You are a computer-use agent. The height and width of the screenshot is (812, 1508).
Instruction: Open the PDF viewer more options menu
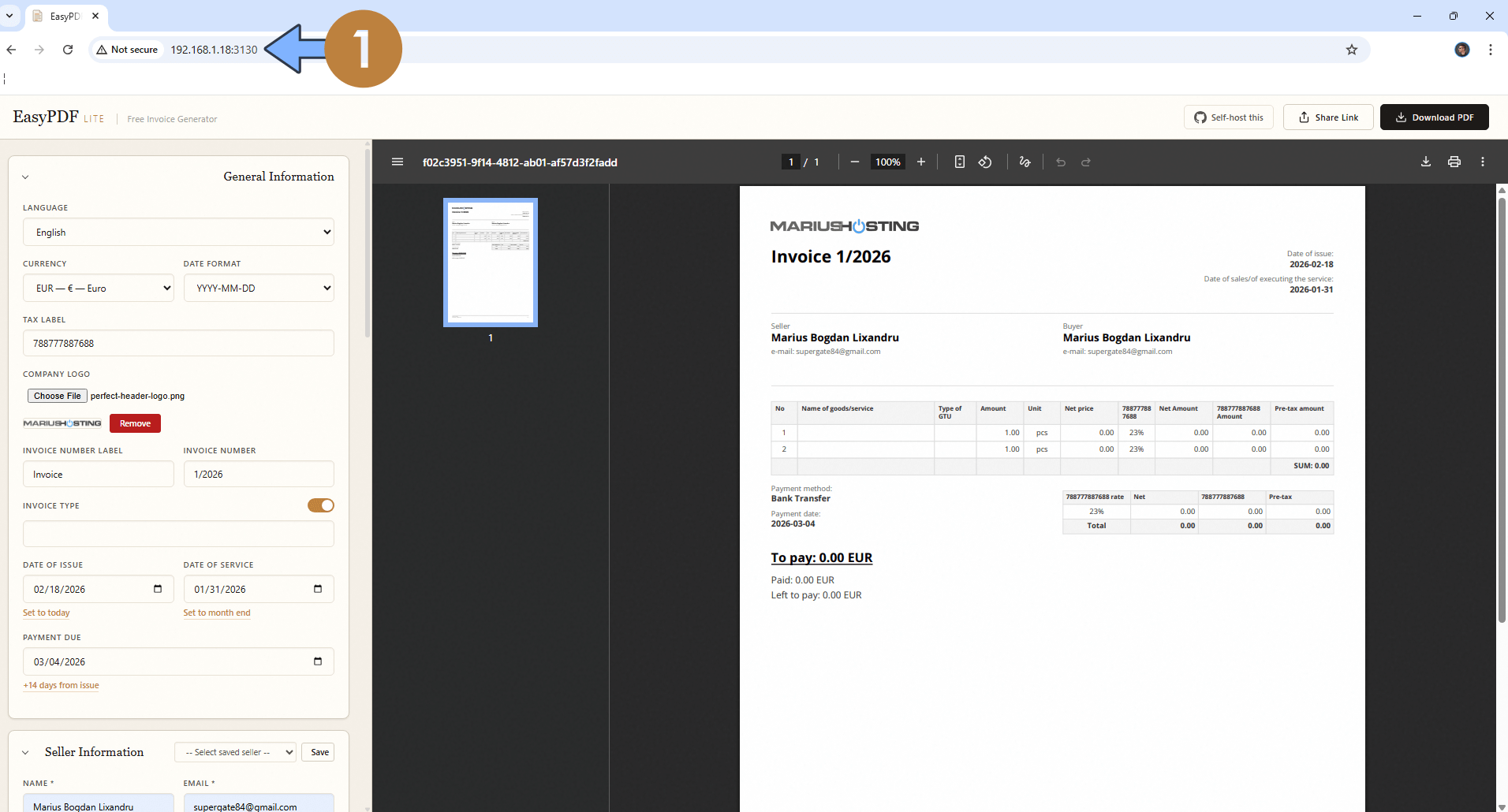(1482, 162)
